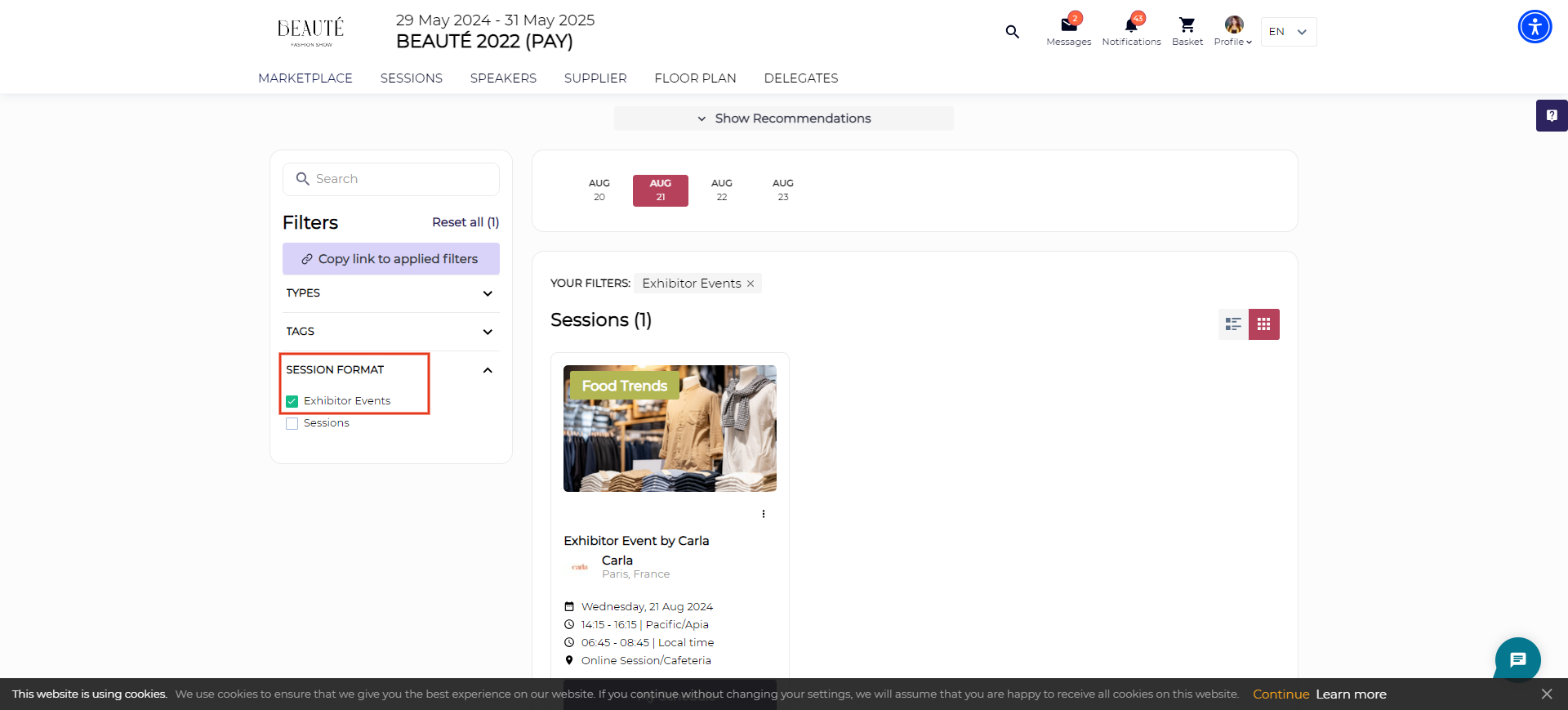The image size is (1568, 710).
Task: Open the site search magnifier icon
Action: [1013, 32]
